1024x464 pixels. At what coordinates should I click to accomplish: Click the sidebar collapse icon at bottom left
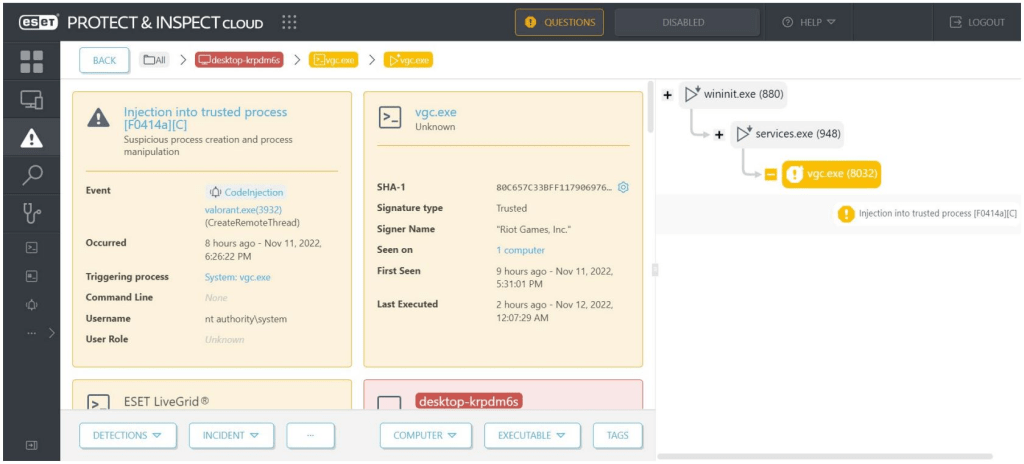(x=31, y=445)
